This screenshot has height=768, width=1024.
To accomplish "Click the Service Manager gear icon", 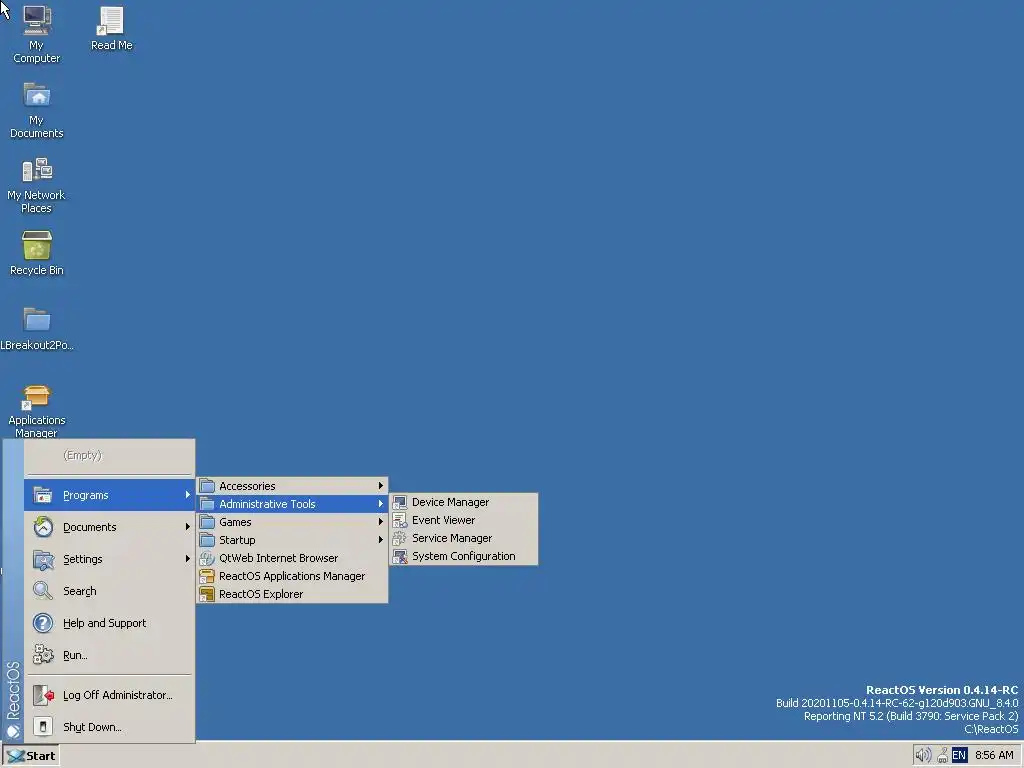I will click(400, 538).
